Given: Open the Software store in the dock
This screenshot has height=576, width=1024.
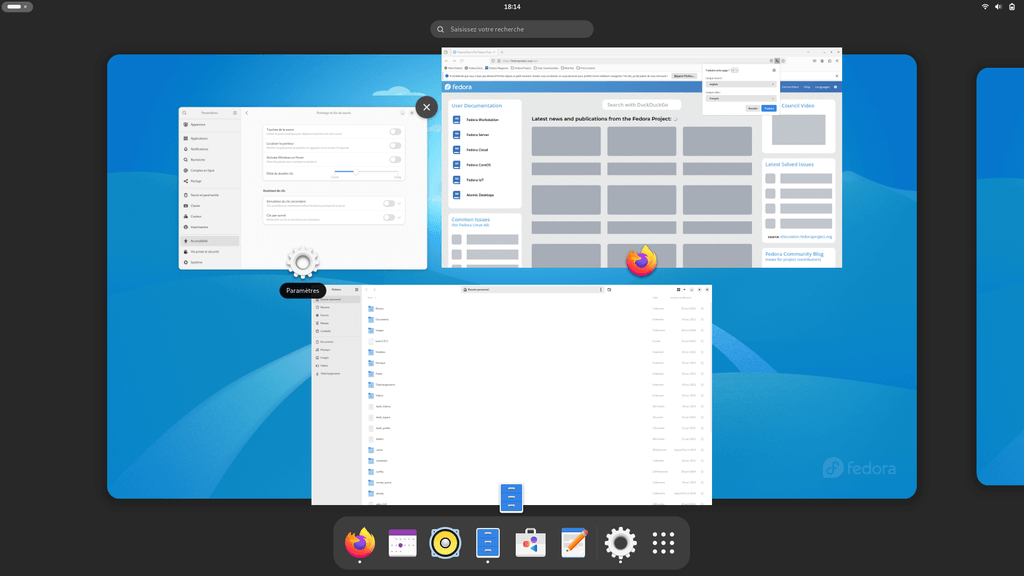Looking at the screenshot, I should [x=530, y=543].
